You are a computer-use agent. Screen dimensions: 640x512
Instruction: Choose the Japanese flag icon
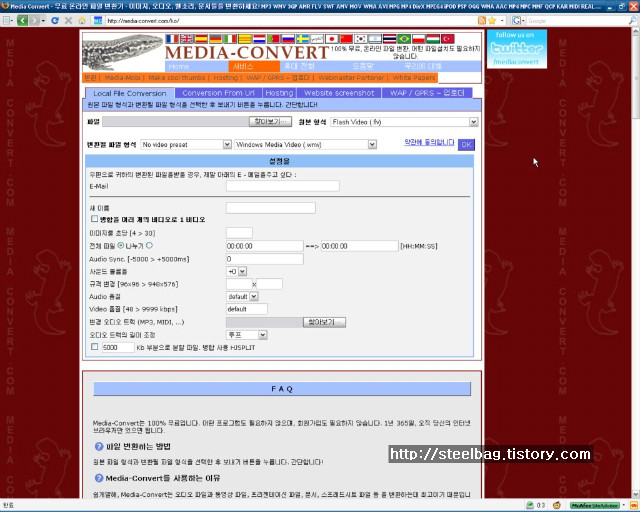click(x=331, y=39)
